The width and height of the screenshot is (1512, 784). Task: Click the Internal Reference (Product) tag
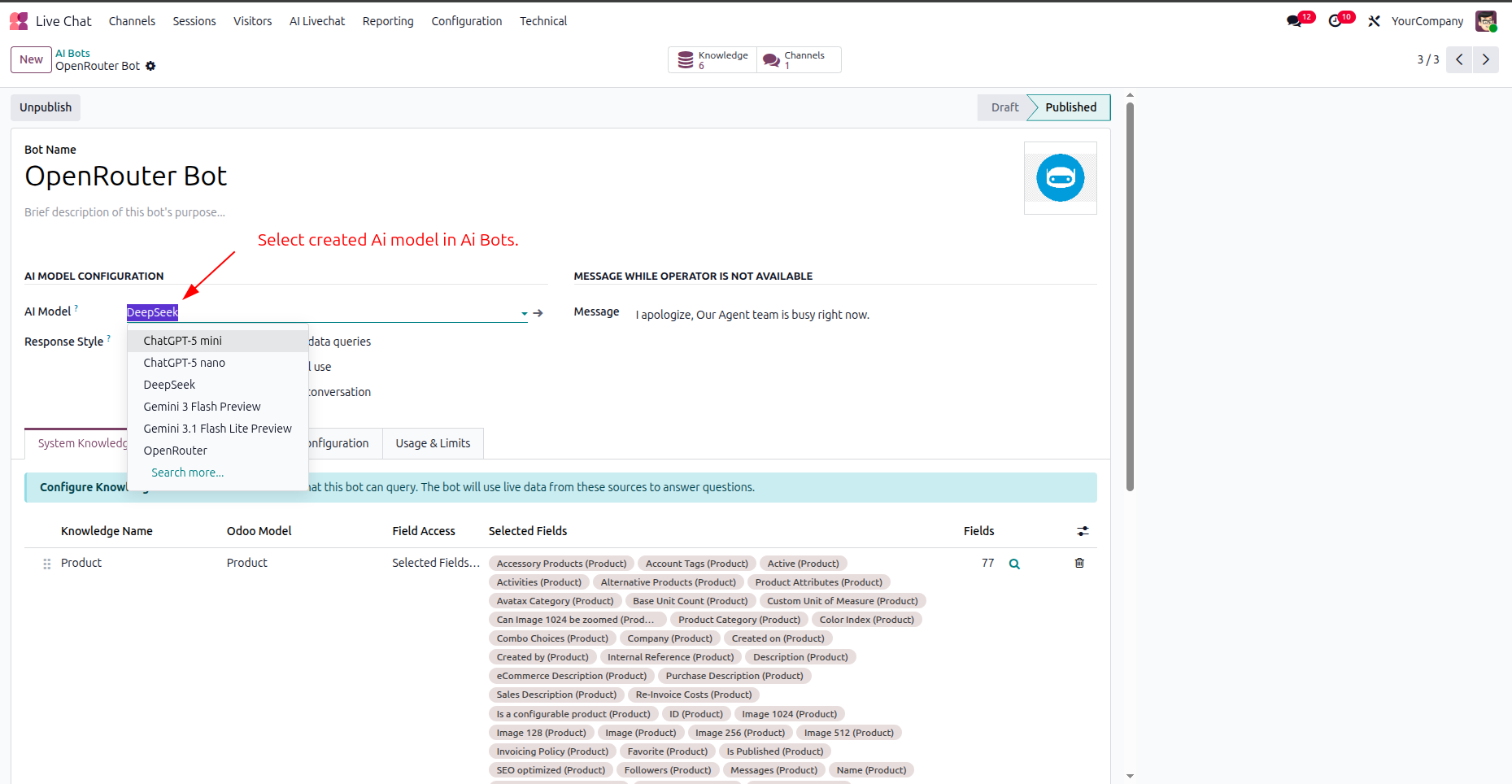click(671, 657)
